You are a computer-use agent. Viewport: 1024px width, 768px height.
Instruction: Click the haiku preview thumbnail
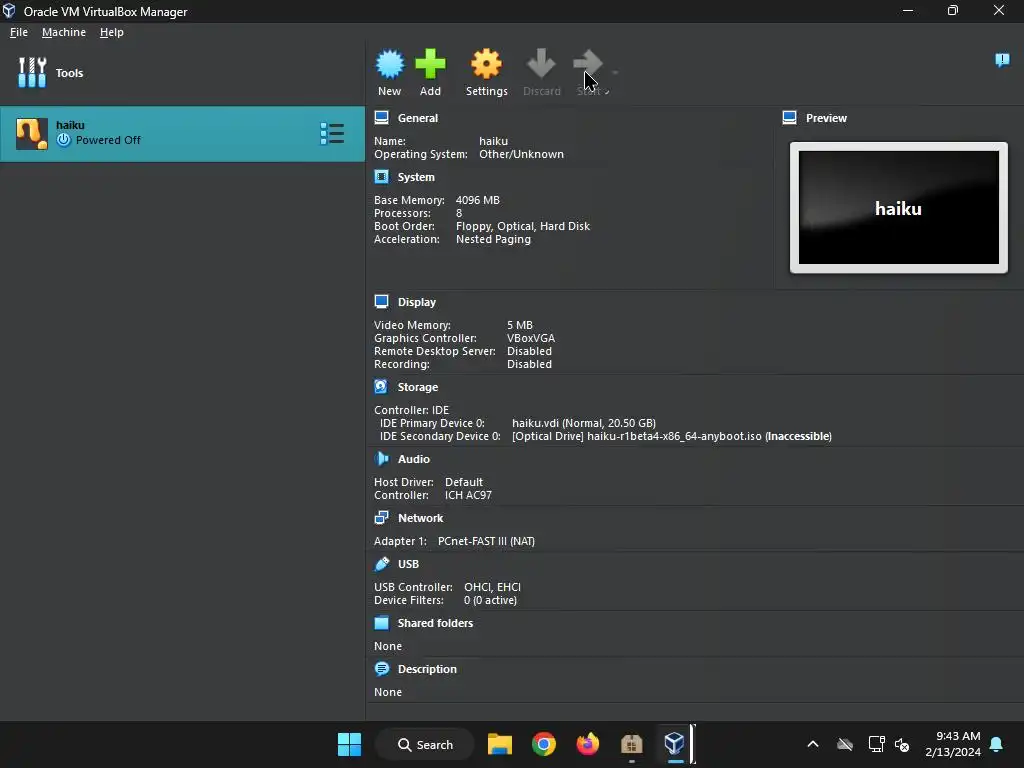tap(899, 208)
